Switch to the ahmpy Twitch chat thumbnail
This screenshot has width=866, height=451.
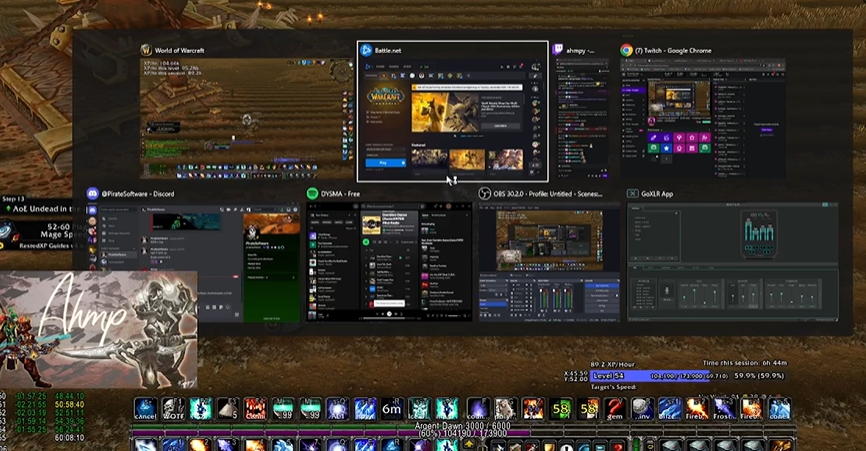coord(581,119)
